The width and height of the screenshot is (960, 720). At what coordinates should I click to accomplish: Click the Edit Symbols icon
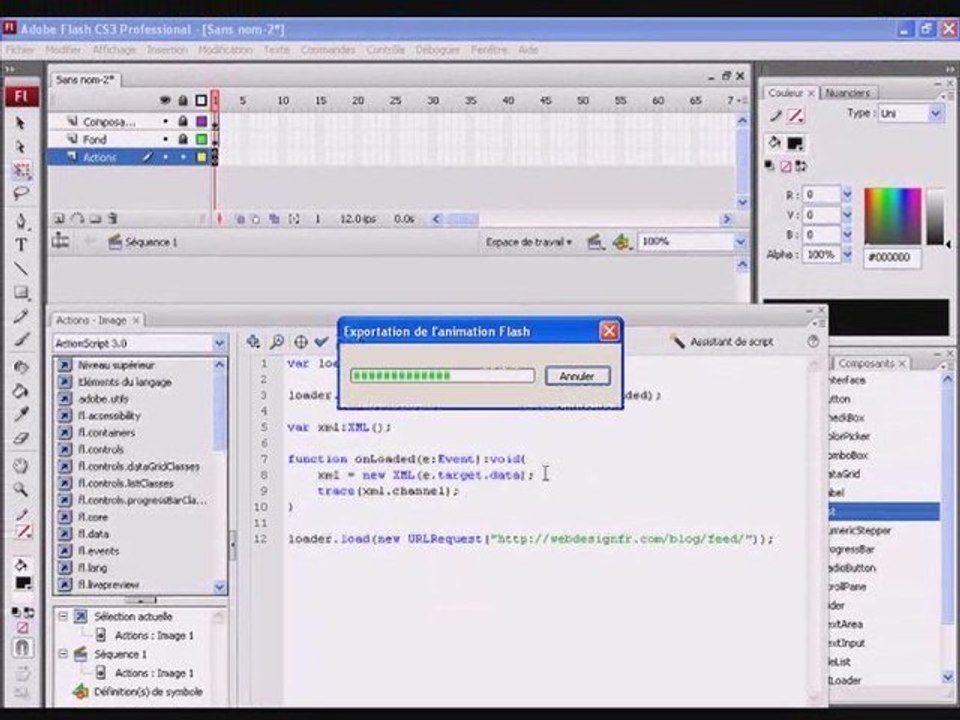pyautogui.click(x=621, y=242)
